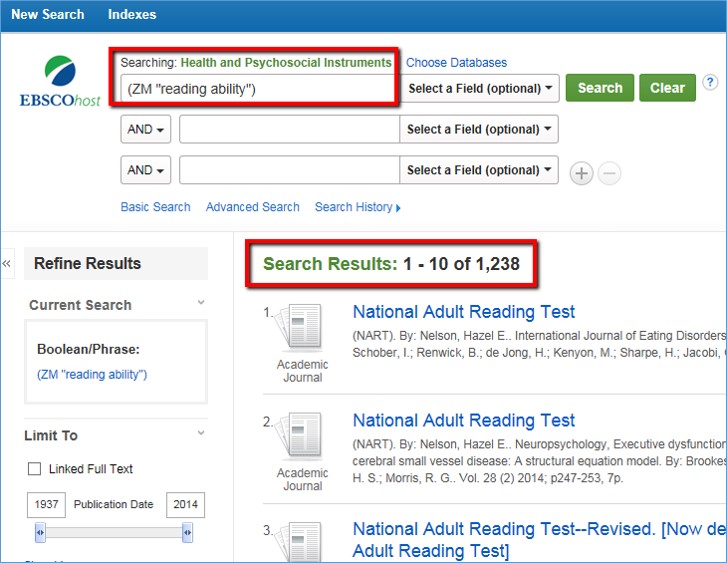Image resolution: width=727 pixels, height=563 pixels.
Task: Click the green Search button
Action: coord(599,88)
